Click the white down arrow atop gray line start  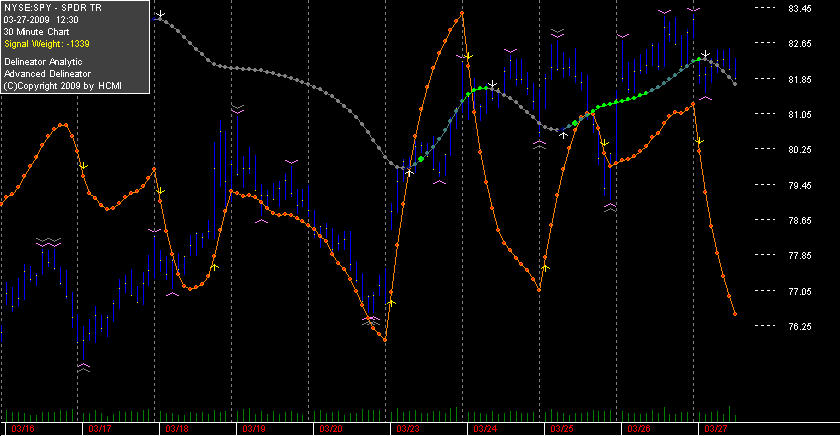160,14
